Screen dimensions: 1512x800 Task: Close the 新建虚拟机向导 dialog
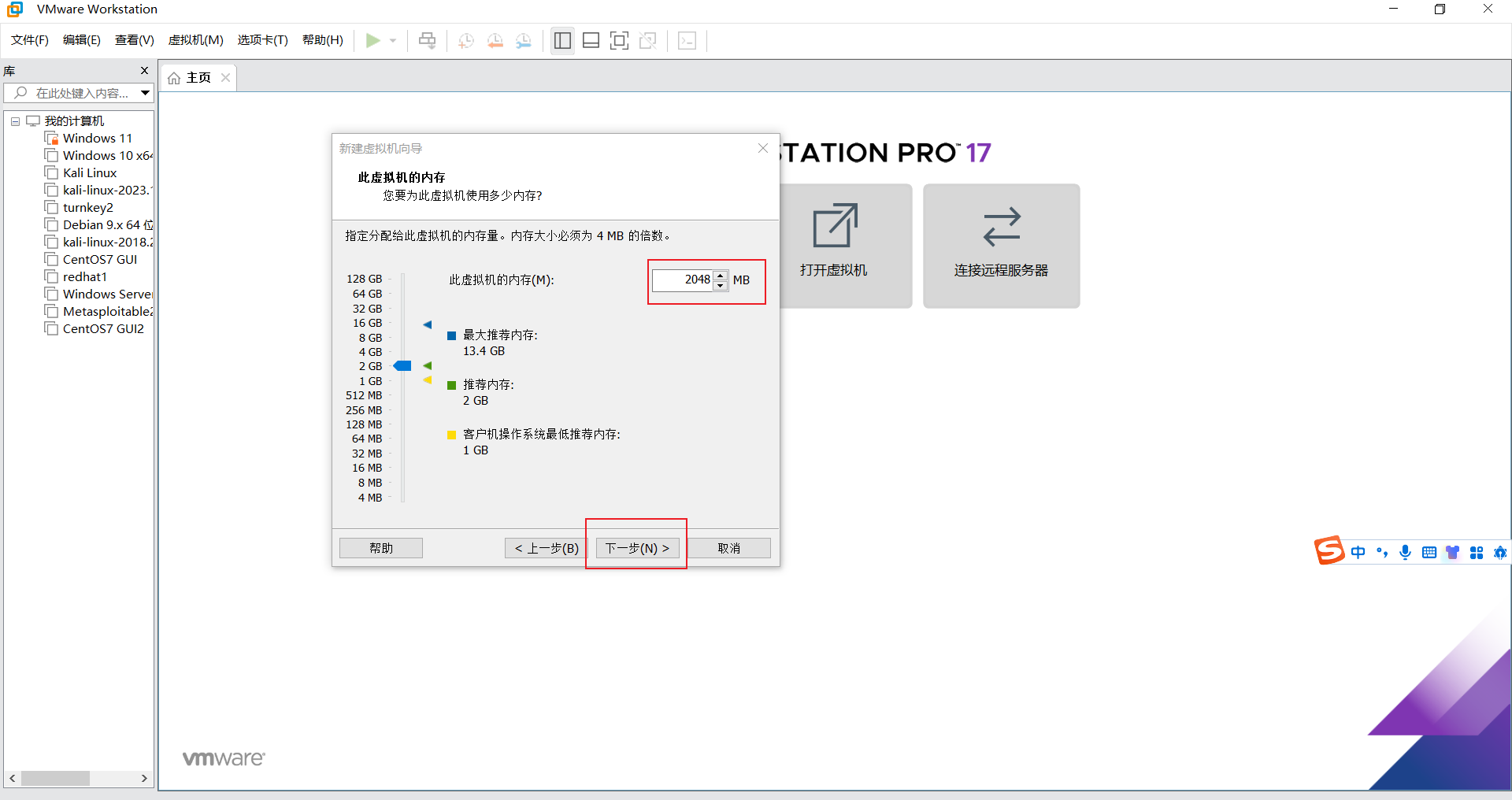click(x=763, y=148)
